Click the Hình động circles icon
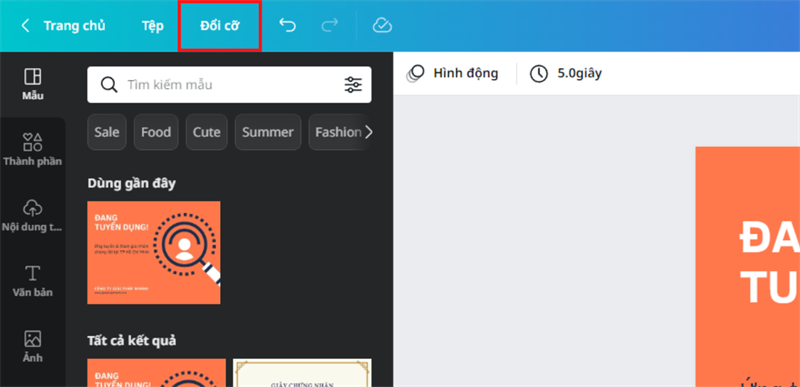 (415, 73)
